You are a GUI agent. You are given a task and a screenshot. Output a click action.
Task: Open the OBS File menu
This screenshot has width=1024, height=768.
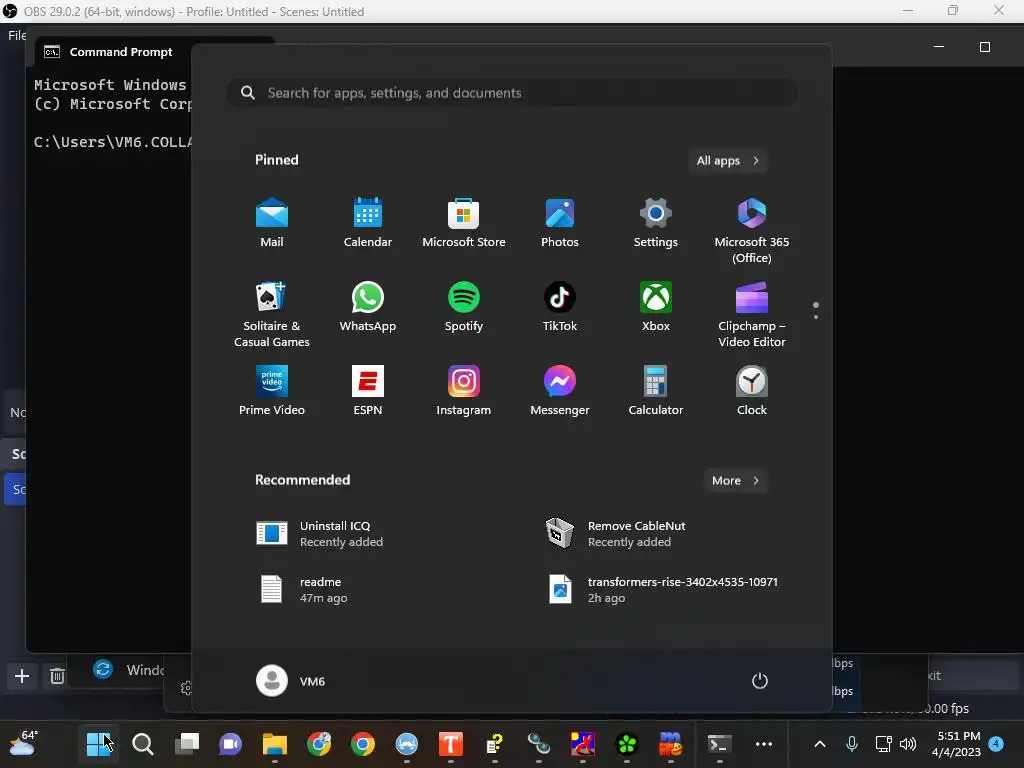point(17,35)
